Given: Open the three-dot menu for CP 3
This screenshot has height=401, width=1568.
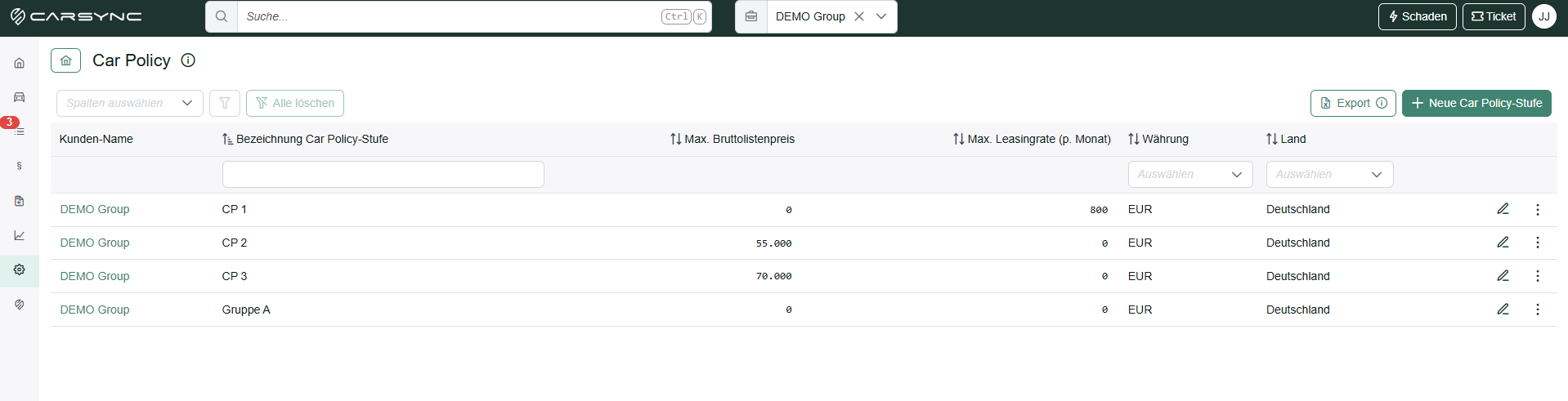Looking at the screenshot, I should [1538, 276].
